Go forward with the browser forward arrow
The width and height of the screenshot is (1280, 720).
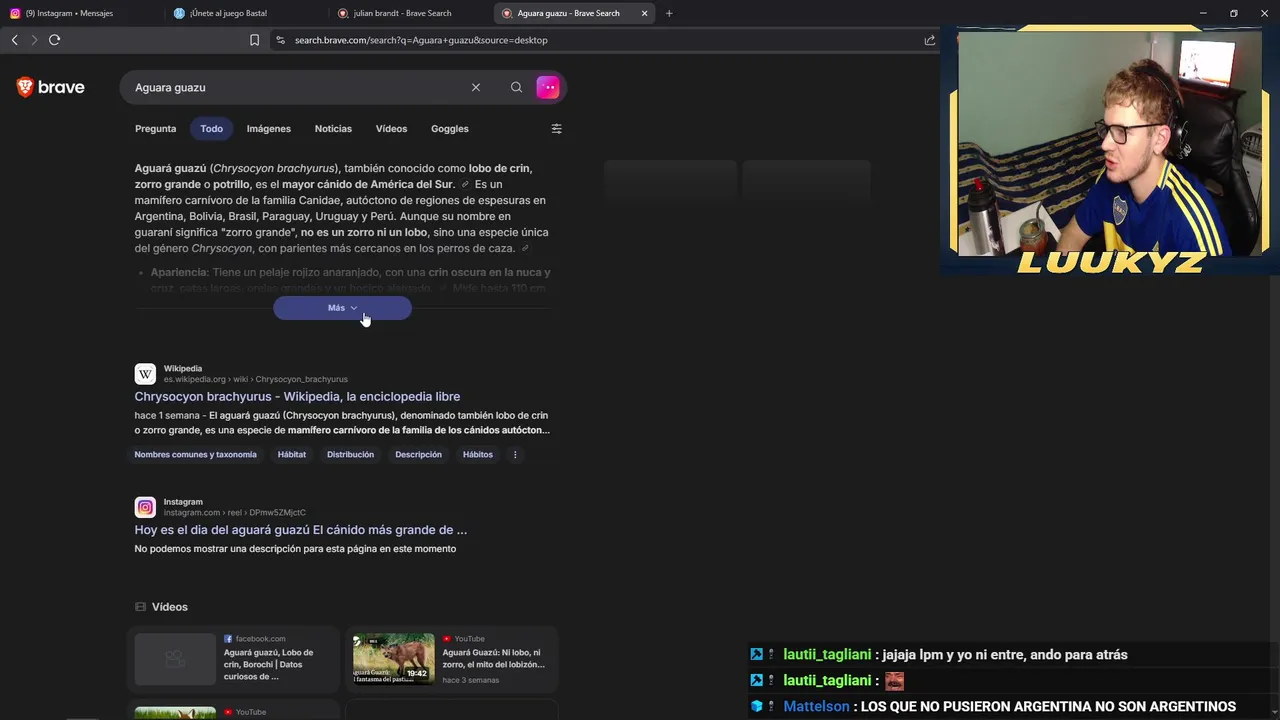point(34,40)
